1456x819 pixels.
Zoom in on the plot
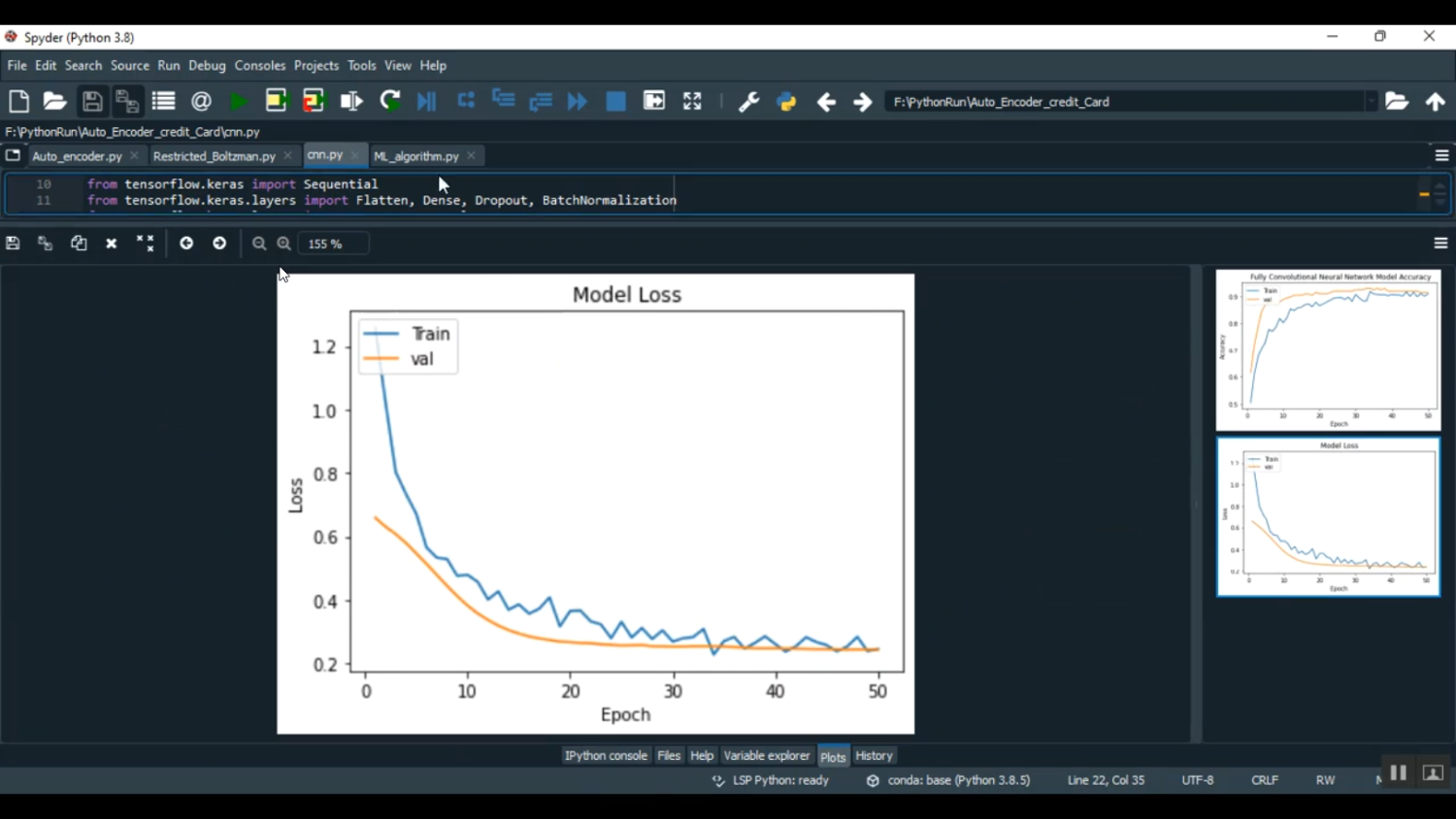(x=284, y=244)
